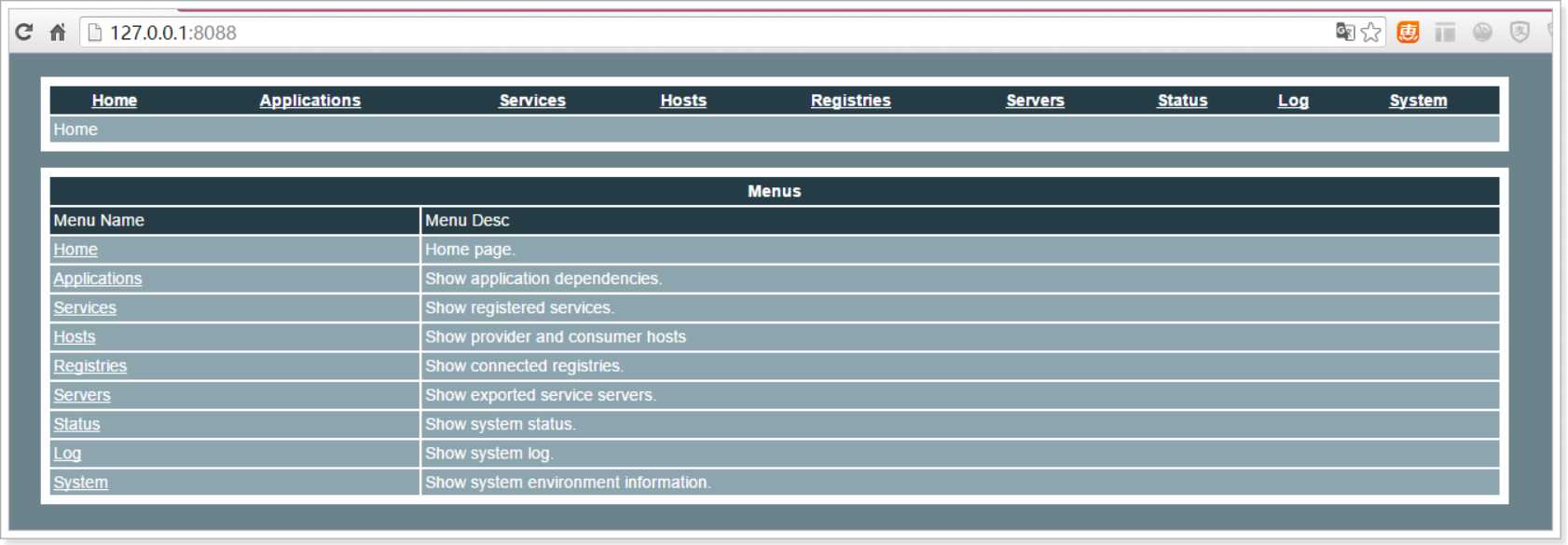Click the Menus table title

775,191
